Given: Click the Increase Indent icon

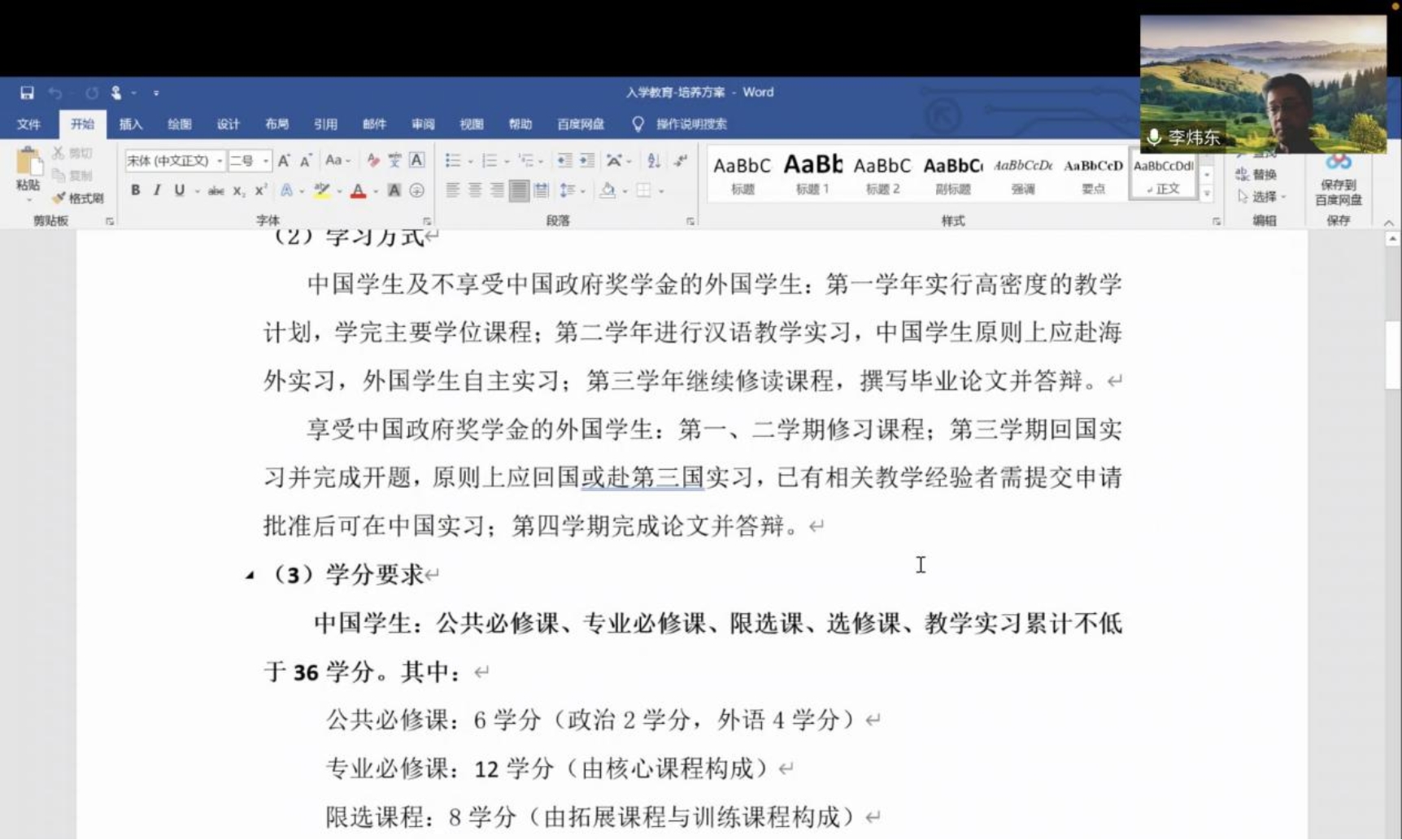Looking at the screenshot, I should click(x=586, y=161).
